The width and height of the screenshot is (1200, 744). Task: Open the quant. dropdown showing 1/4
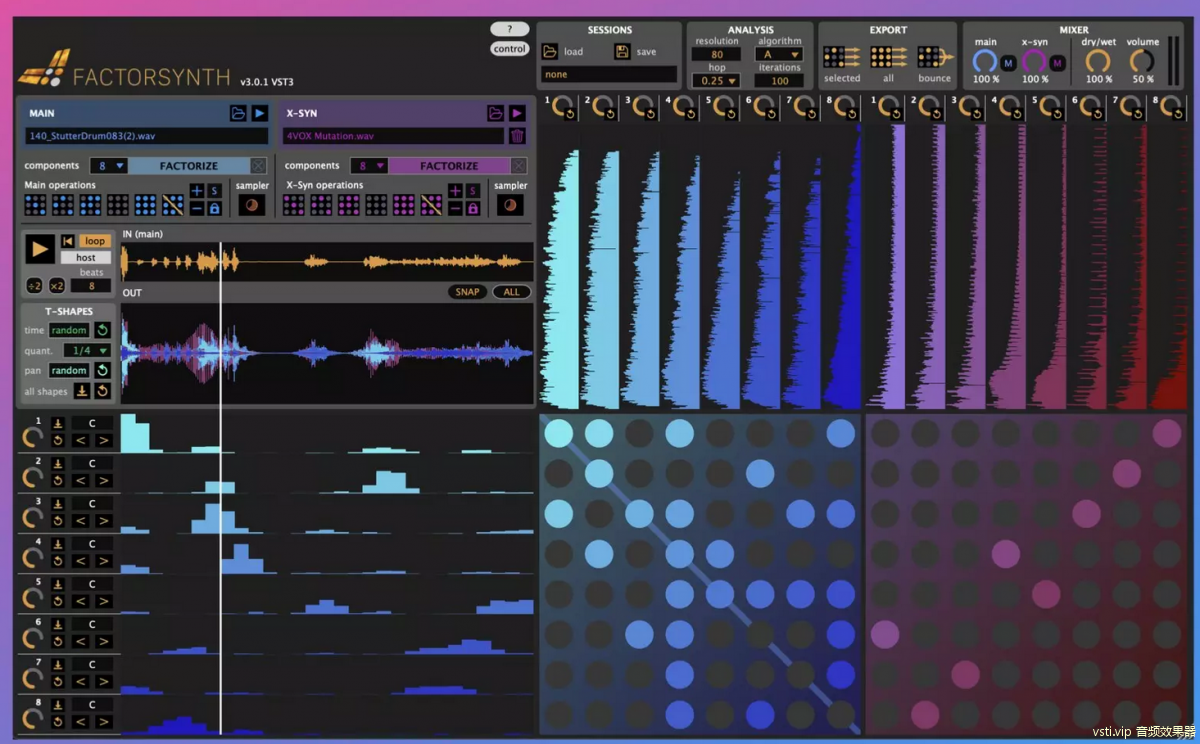pos(87,350)
